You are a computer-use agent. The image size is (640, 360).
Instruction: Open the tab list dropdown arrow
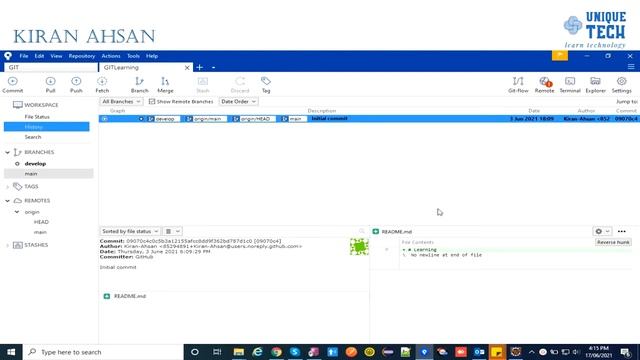coord(213,67)
